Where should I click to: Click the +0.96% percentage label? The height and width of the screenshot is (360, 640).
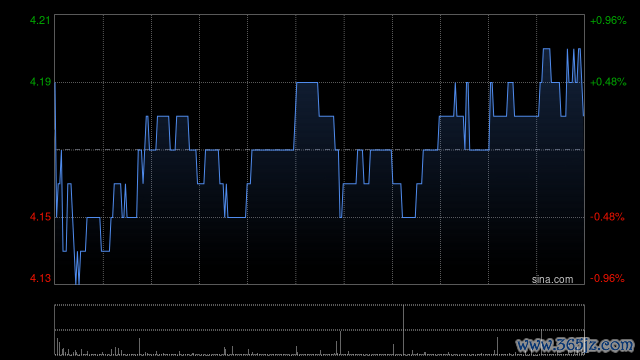pyautogui.click(x=608, y=20)
